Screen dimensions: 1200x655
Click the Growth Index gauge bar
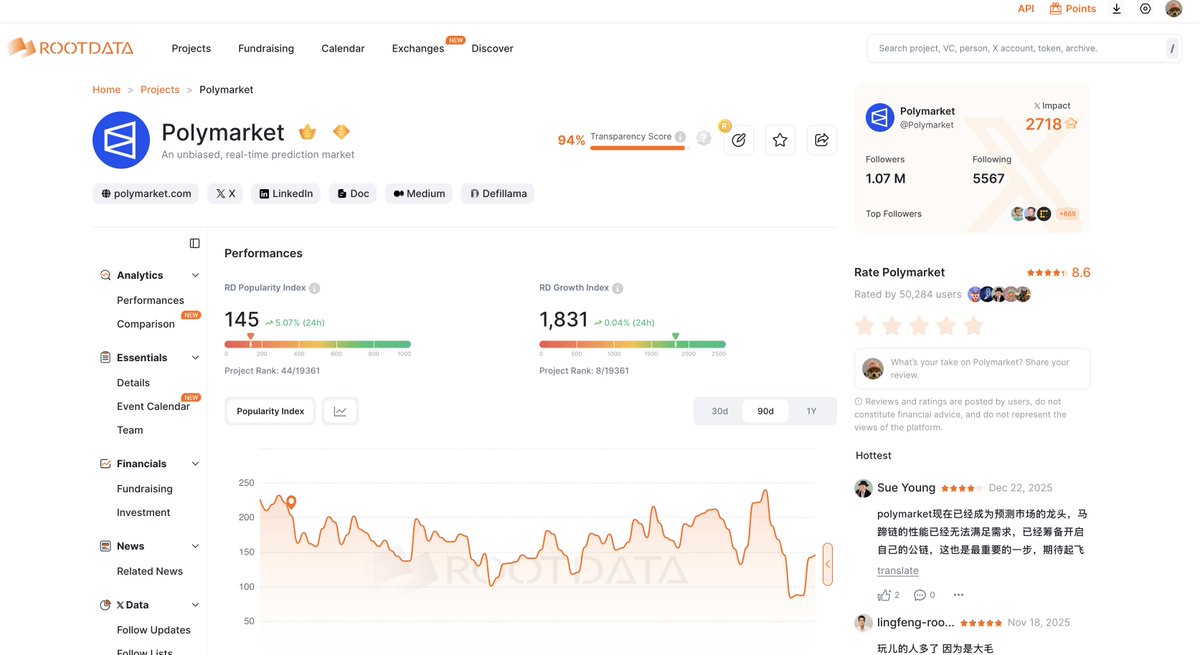[633, 344]
